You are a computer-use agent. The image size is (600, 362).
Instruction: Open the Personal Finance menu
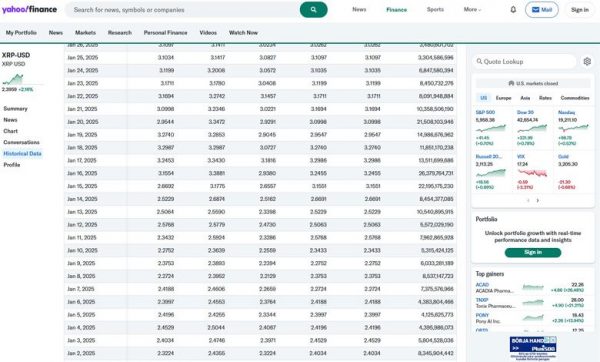[165, 33]
